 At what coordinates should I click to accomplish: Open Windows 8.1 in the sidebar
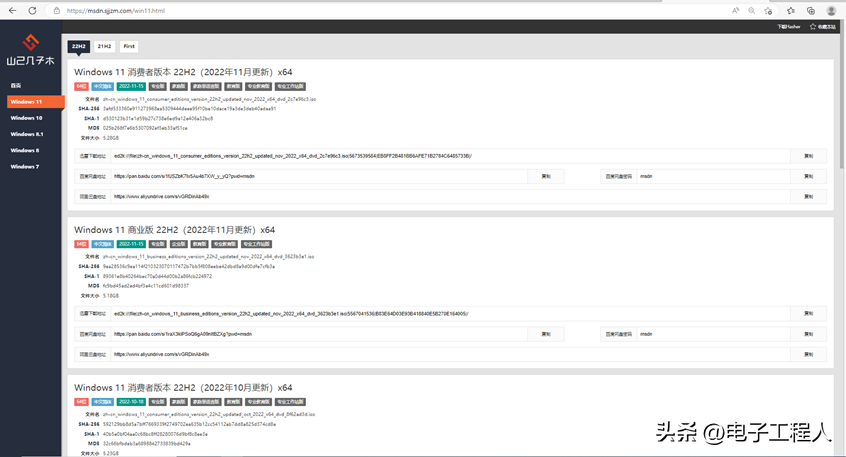27,134
